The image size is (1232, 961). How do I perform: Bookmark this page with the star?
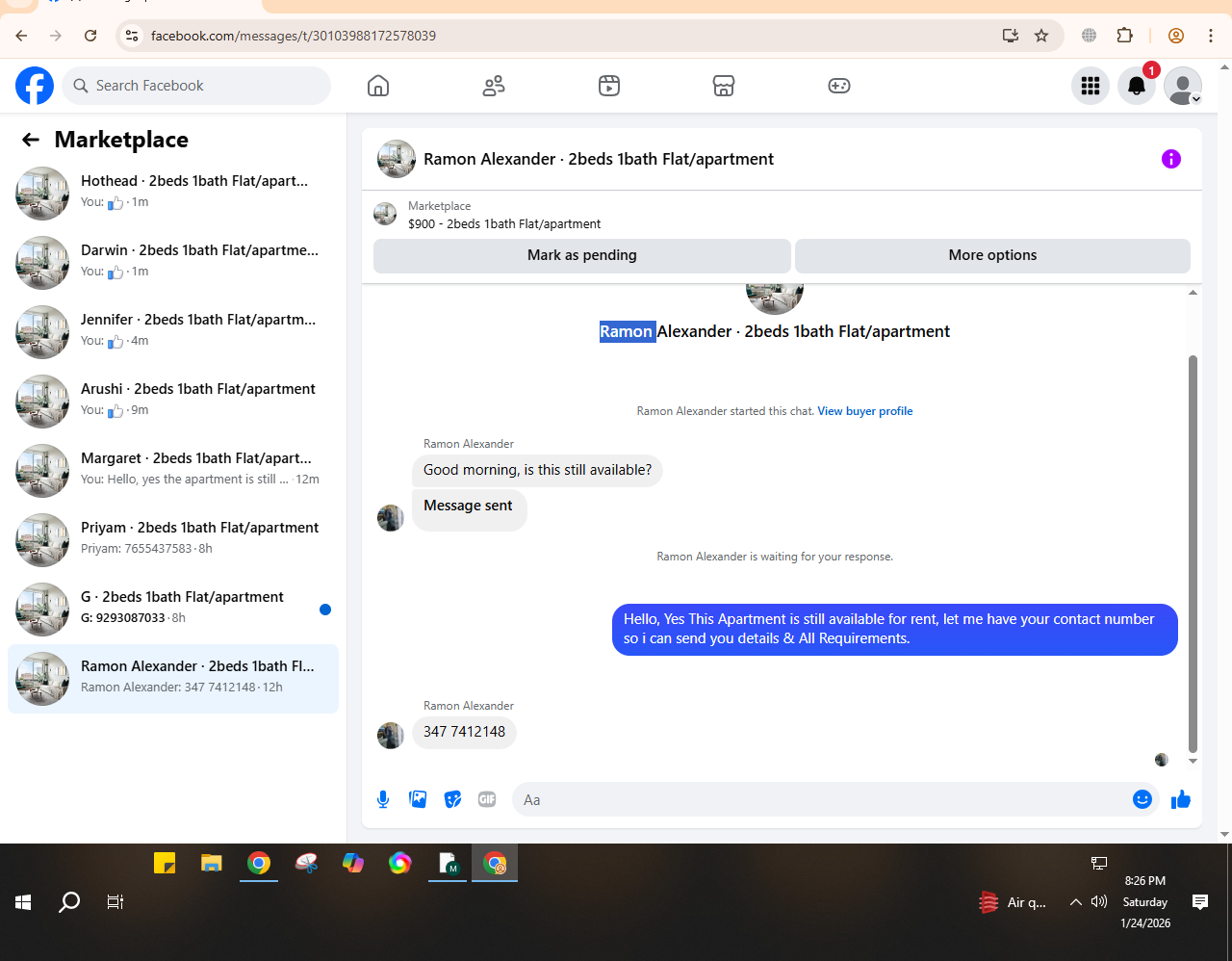click(1041, 36)
